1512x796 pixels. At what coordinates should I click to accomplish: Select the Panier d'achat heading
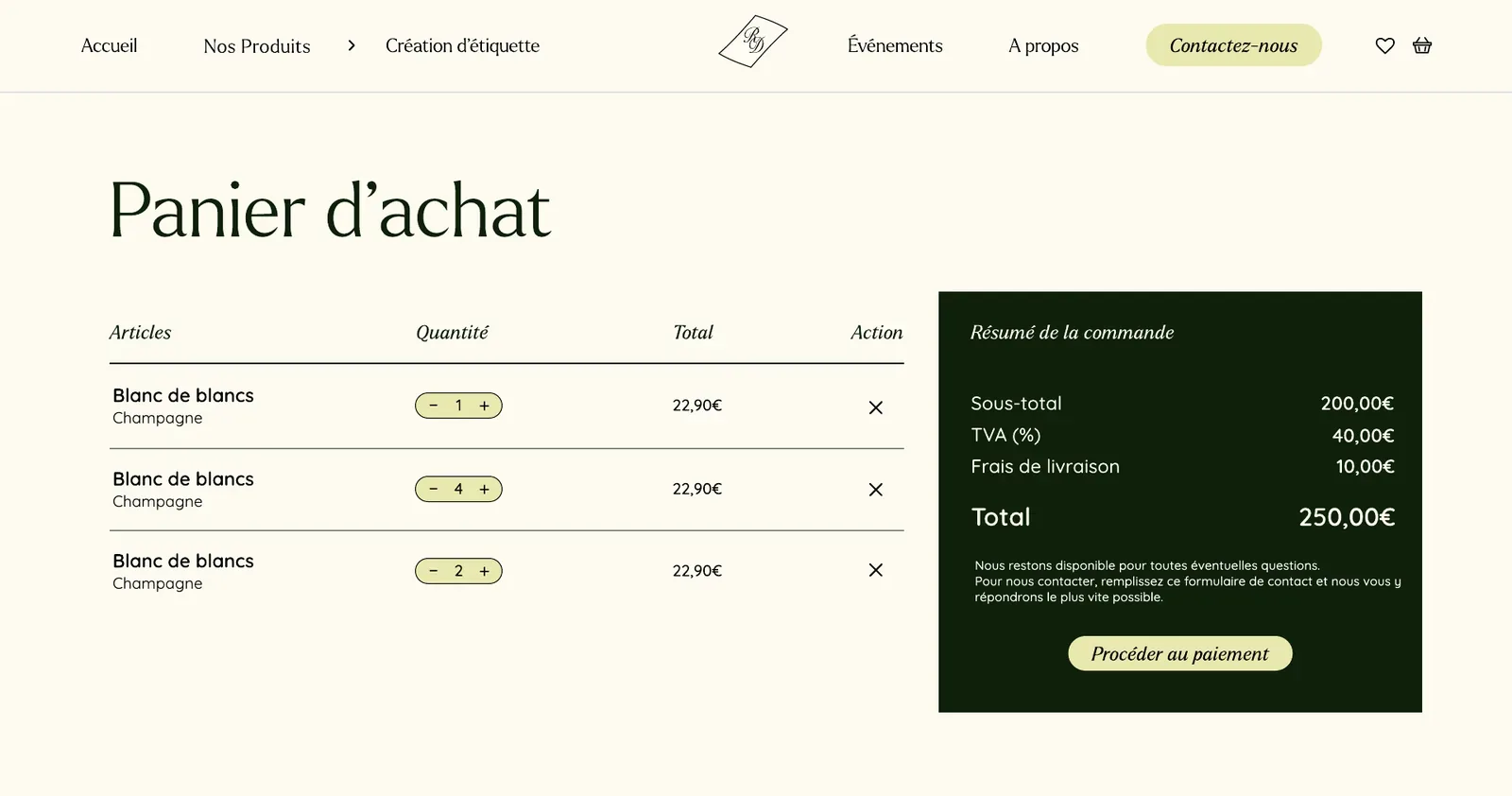330,210
